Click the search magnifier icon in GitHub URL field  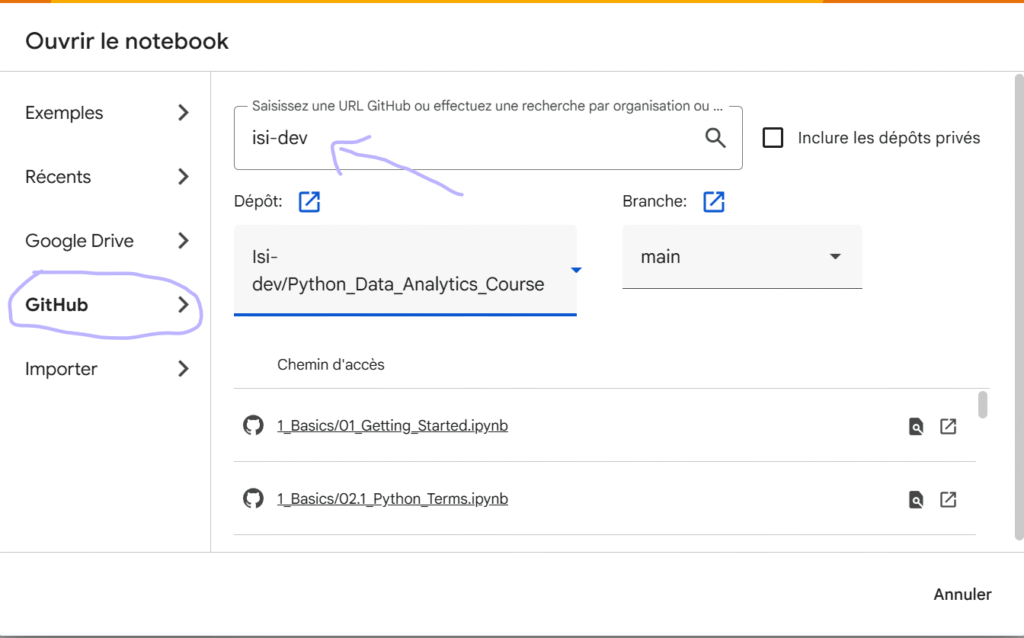[715, 138]
